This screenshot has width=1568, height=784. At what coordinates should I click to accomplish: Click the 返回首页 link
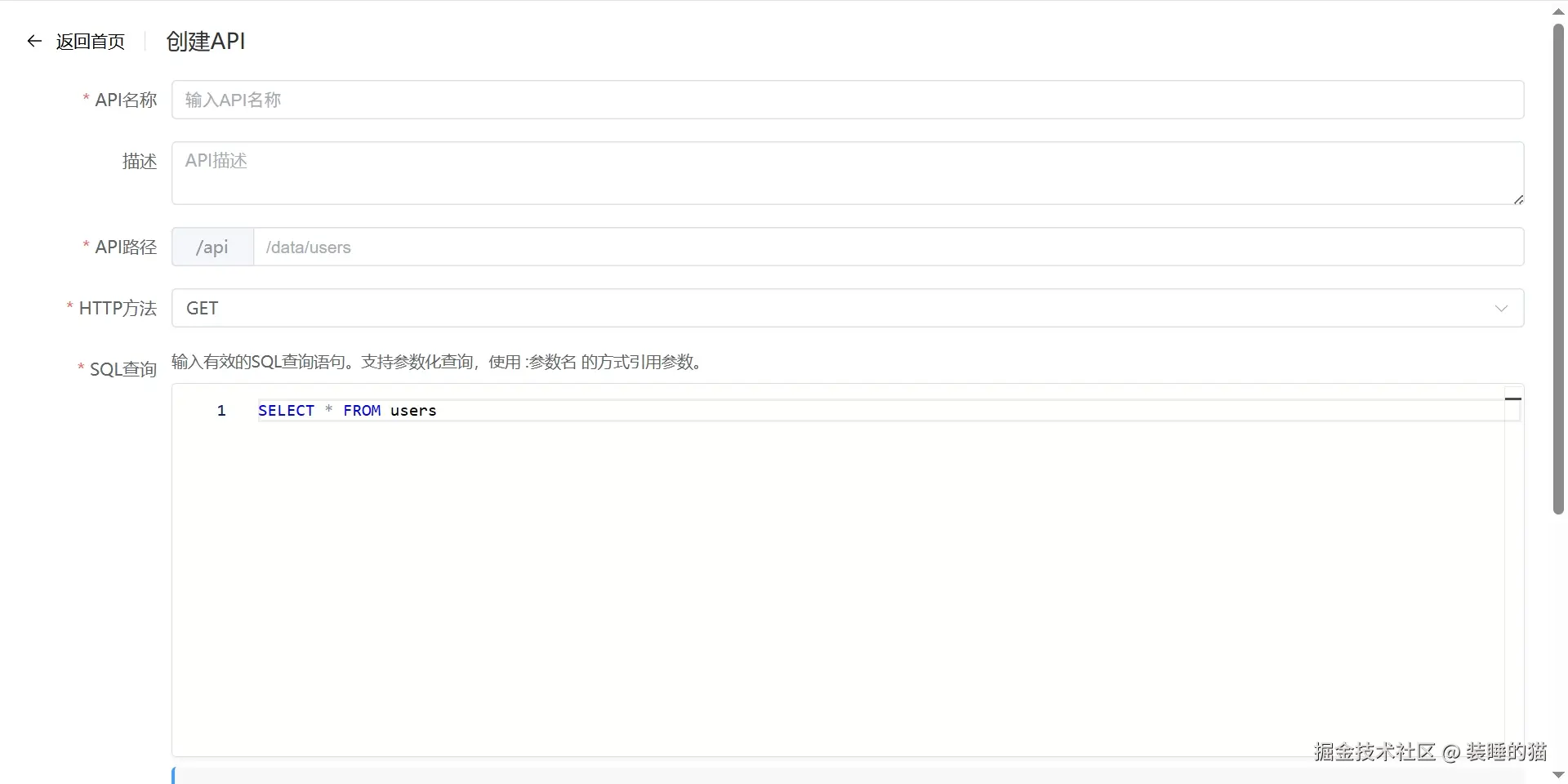90,41
